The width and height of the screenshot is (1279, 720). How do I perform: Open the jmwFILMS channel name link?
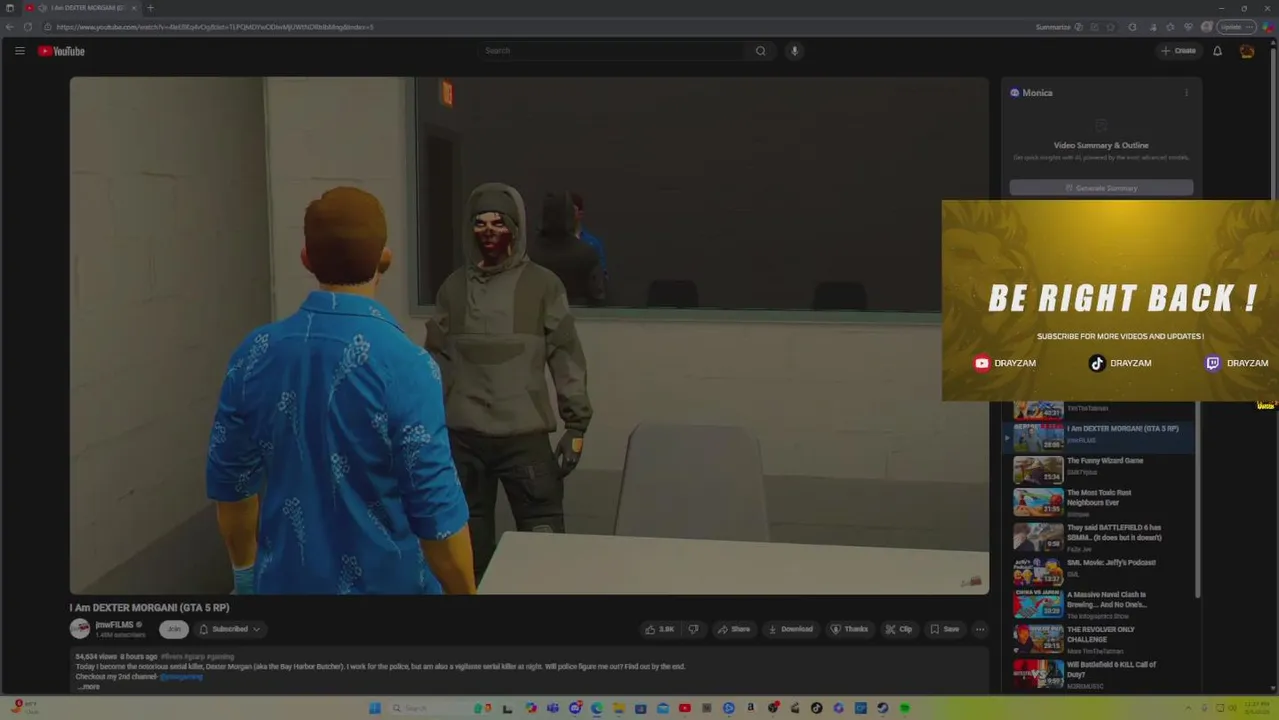[114, 625]
